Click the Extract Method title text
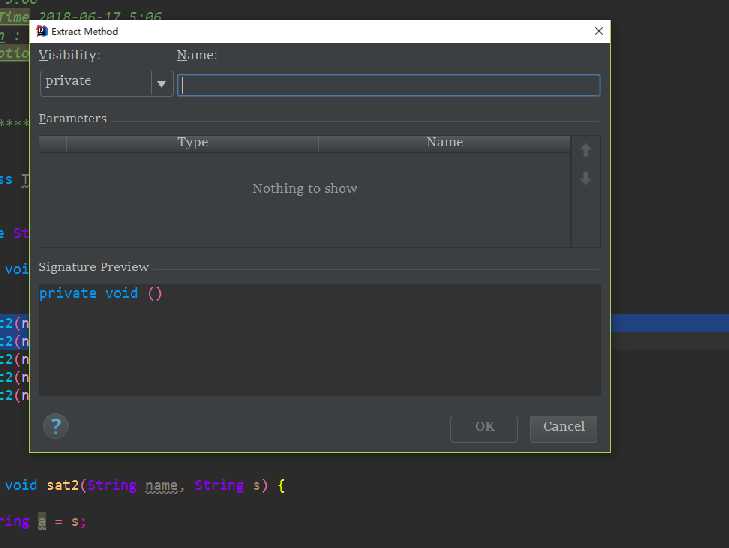The width and height of the screenshot is (729, 548). coord(85,32)
